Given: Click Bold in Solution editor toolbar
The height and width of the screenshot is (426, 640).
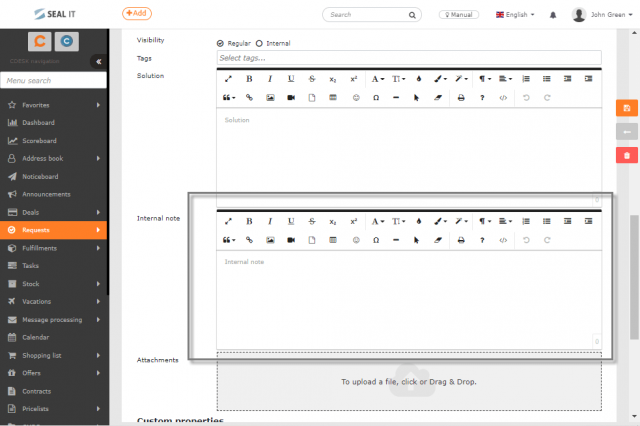Looking at the screenshot, I should (249, 79).
